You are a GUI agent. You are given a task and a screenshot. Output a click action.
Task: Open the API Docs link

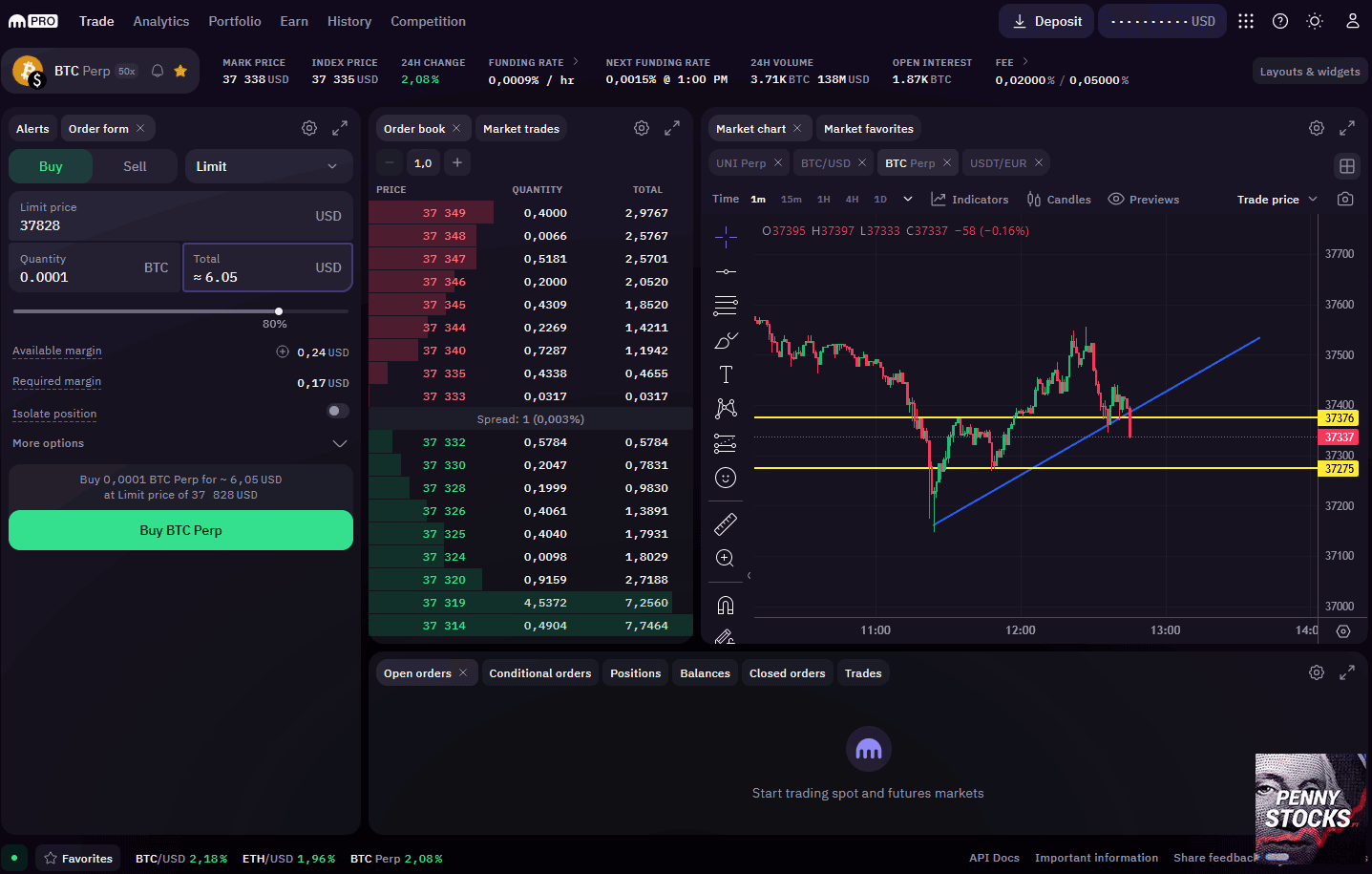click(994, 858)
